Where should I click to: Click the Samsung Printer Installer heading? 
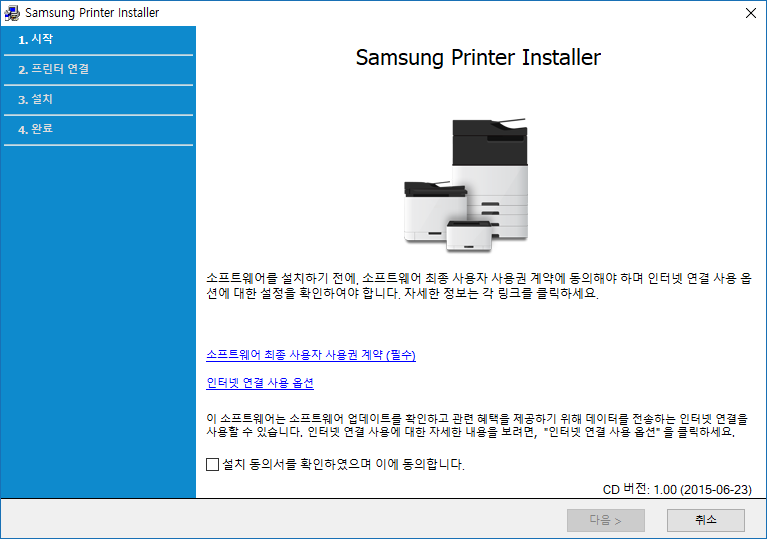(x=478, y=57)
